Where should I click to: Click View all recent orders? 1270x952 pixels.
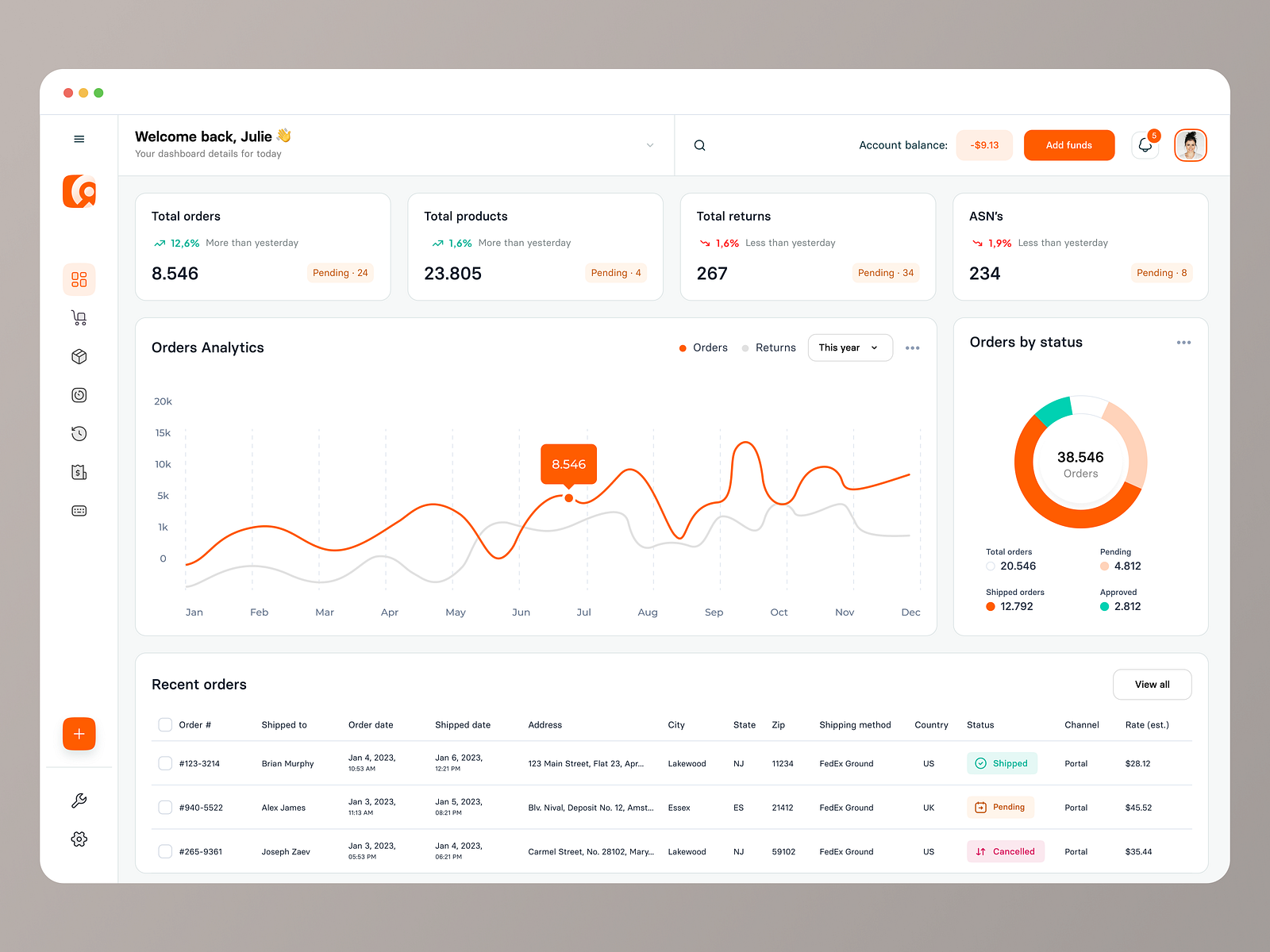click(x=1152, y=684)
